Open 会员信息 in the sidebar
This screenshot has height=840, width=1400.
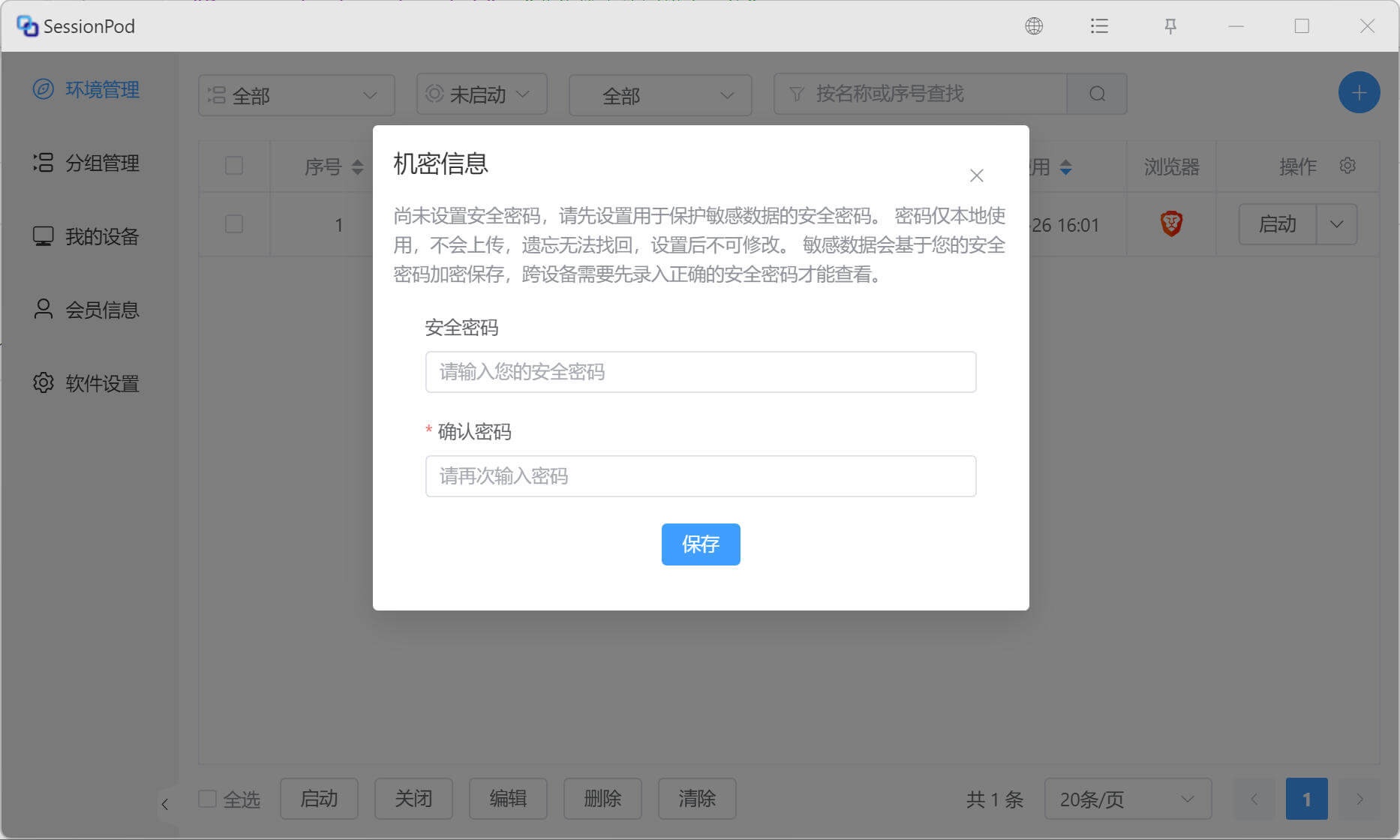tap(86, 310)
